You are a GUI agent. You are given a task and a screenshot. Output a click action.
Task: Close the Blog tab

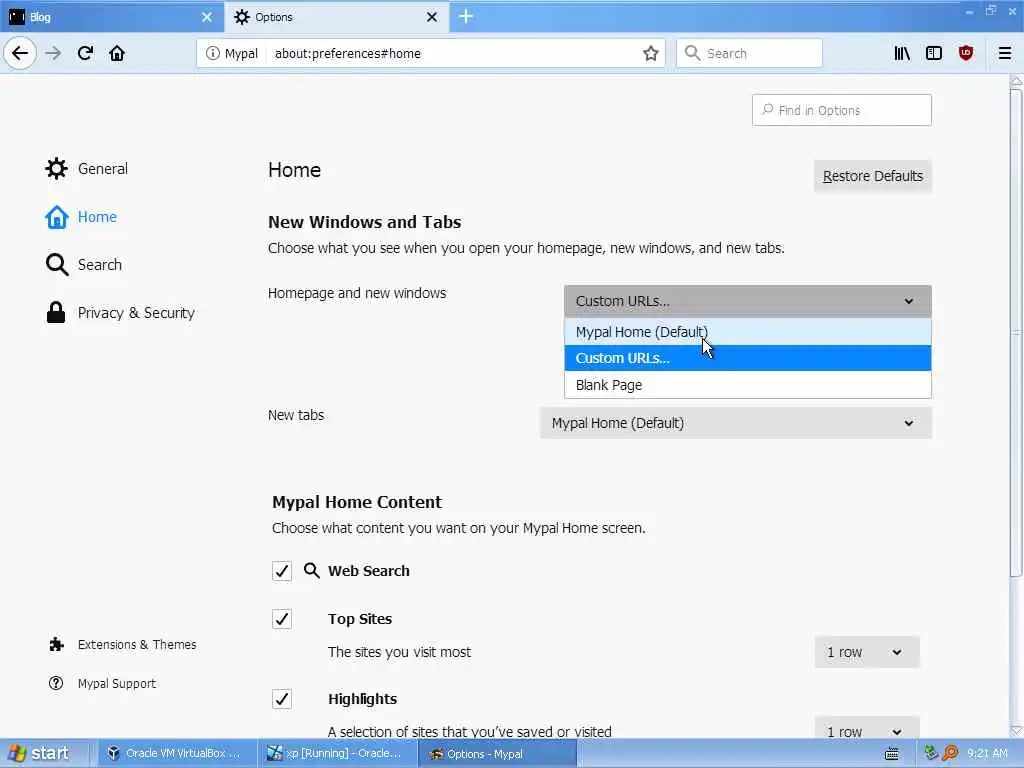206,17
